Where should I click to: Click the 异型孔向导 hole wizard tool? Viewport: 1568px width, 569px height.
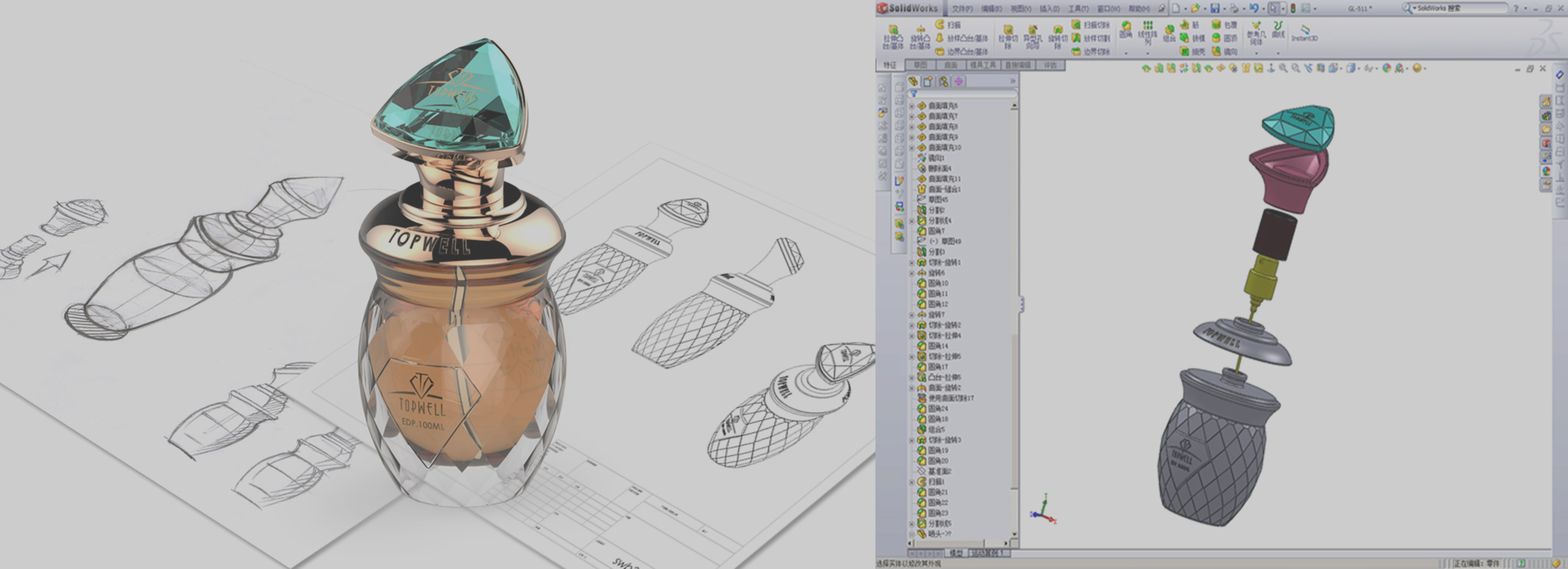pyautogui.click(x=1032, y=37)
